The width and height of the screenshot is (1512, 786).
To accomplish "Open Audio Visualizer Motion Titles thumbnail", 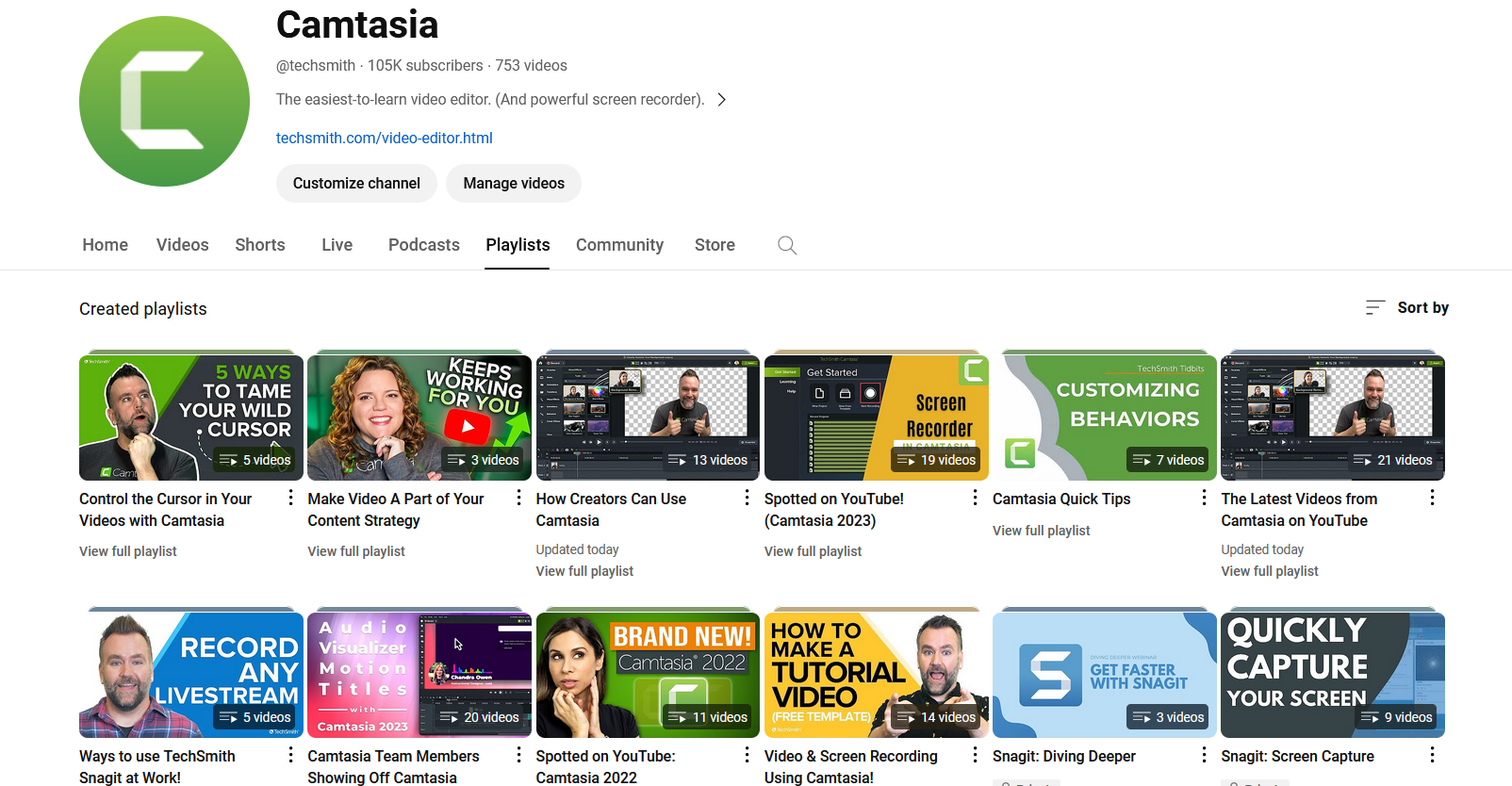I will [x=419, y=675].
